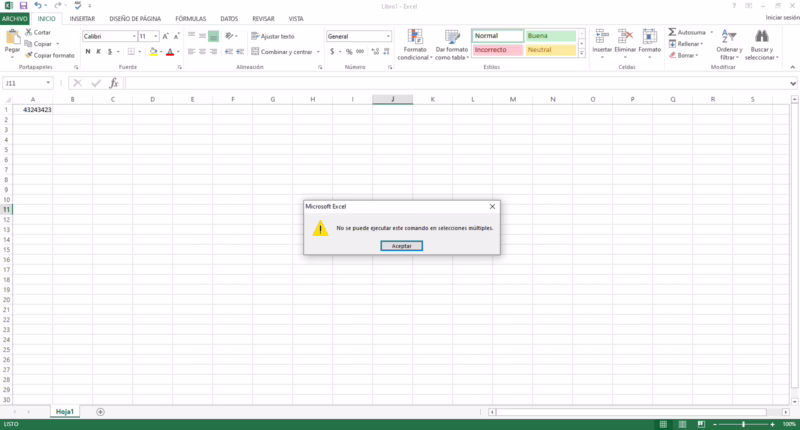Apply yellow fill color bucket
Image resolution: width=800 pixels, height=430 pixels.
pyautogui.click(x=153, y=52)
